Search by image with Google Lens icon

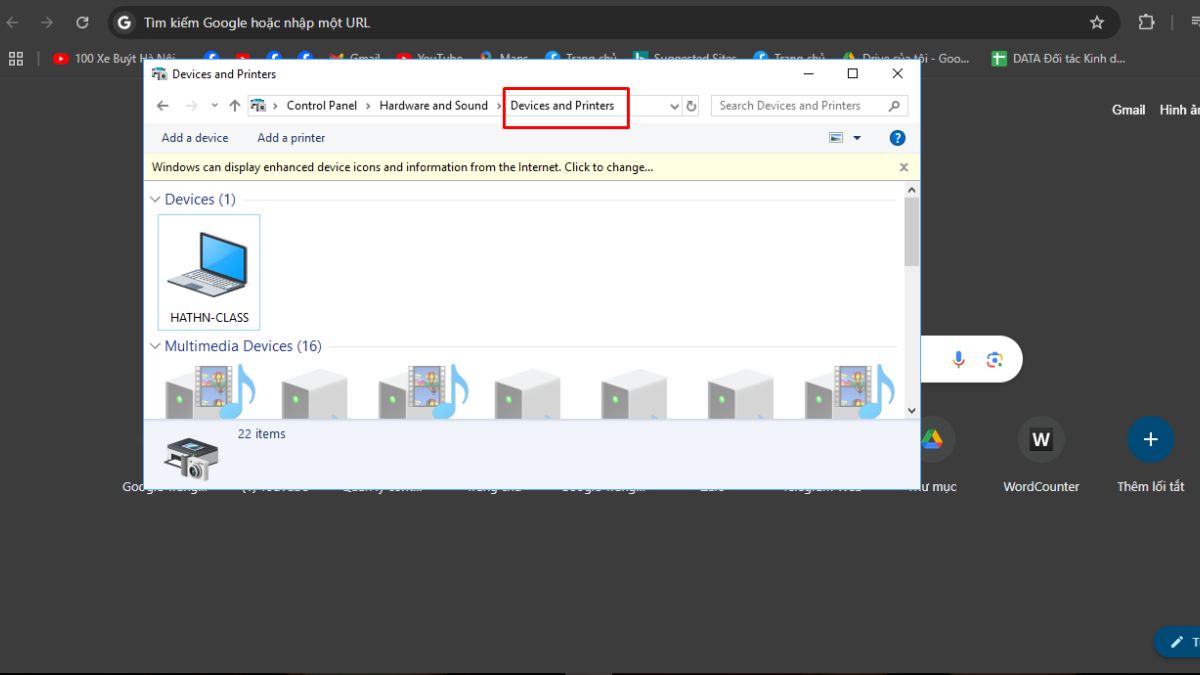[x=994, y=360]
